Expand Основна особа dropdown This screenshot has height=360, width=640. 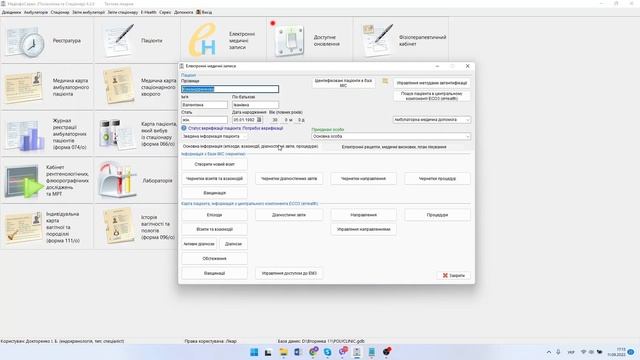point(467,136)
